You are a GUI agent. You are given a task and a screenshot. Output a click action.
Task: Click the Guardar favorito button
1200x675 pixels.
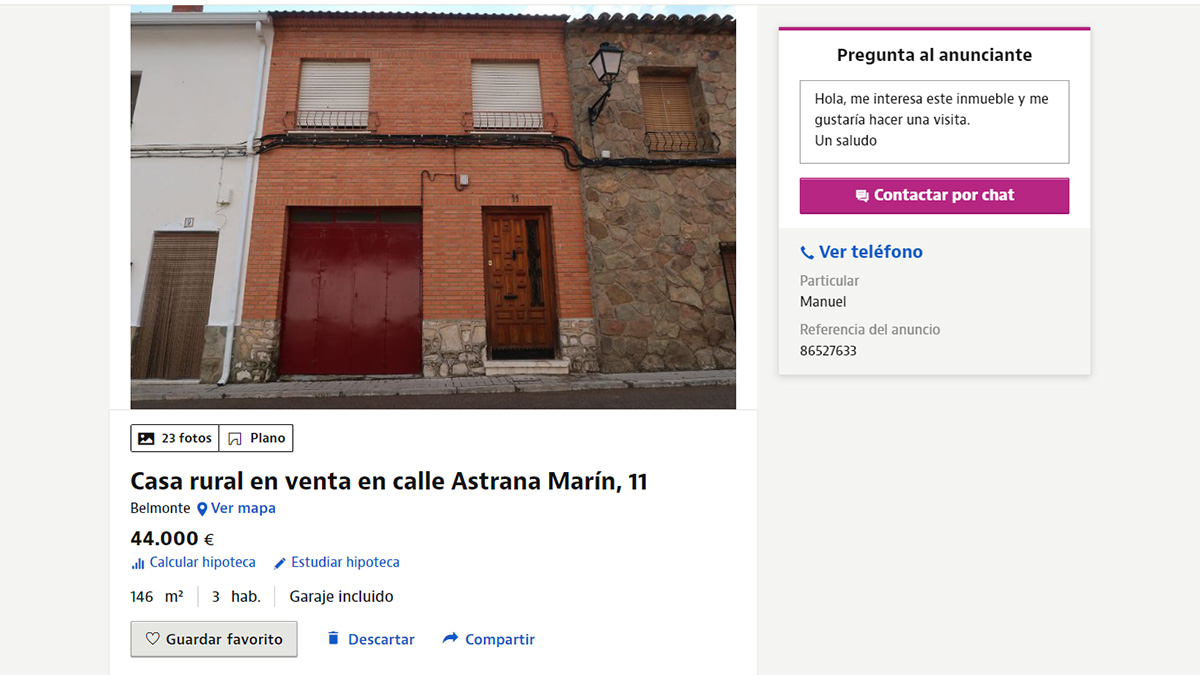click(x=214, y=639)
